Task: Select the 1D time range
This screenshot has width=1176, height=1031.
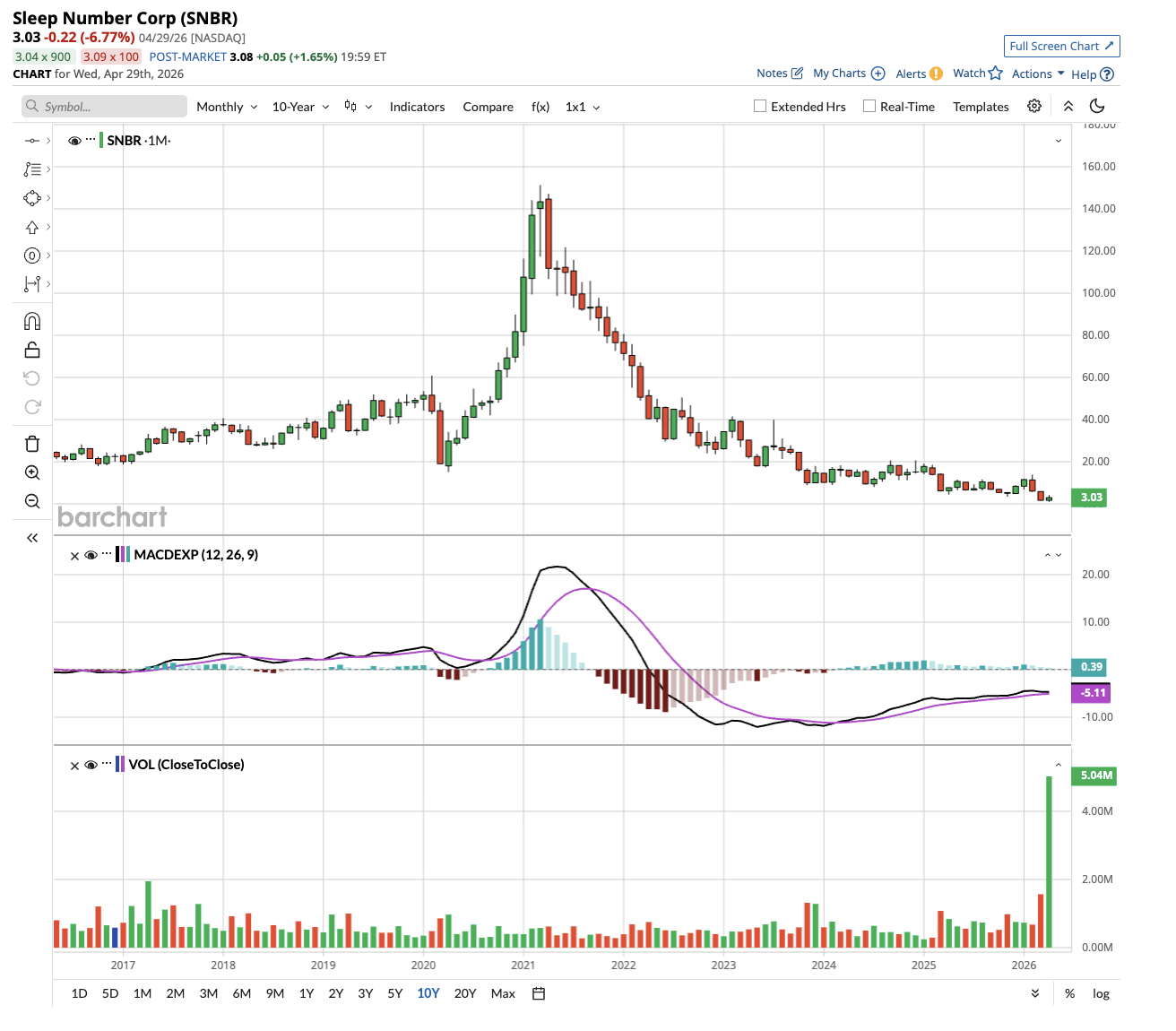Action: pos(80,993)
